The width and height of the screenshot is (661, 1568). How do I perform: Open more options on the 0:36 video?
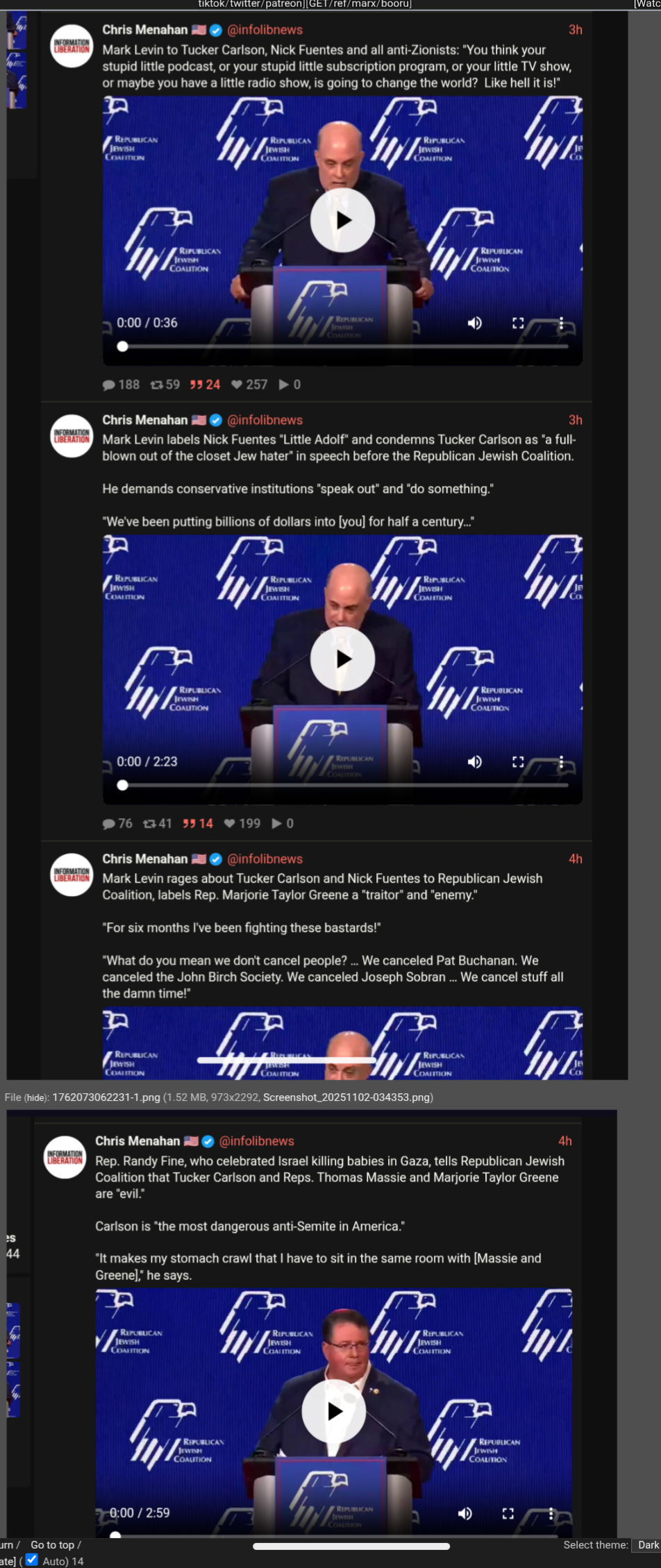coord(561,323)
